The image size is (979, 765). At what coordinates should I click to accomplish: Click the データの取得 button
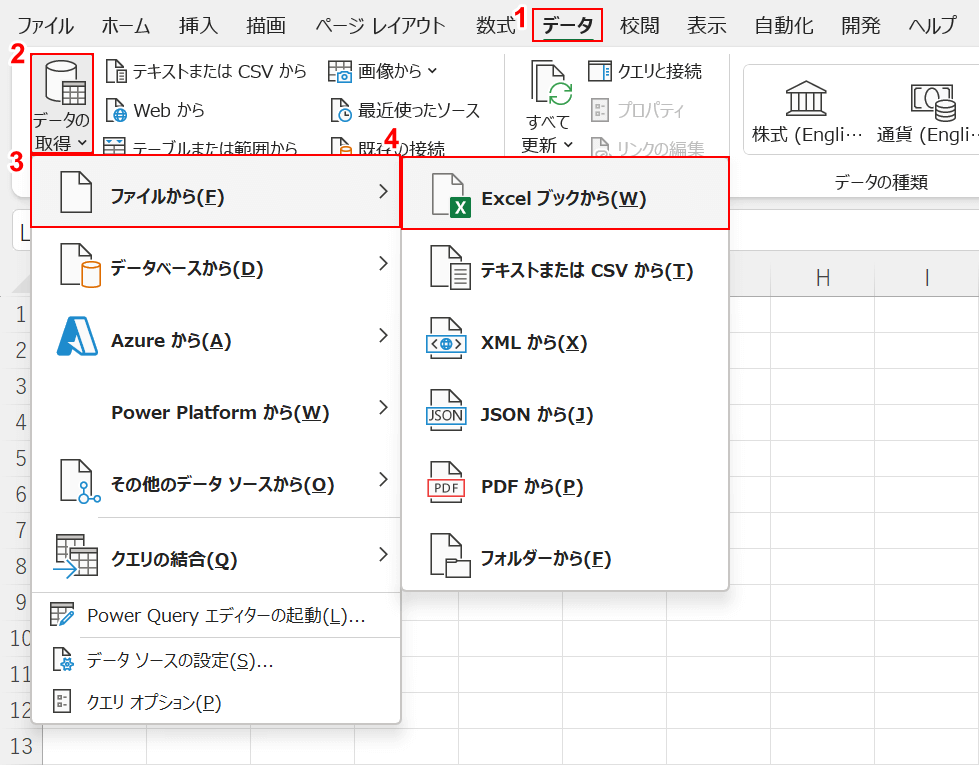tap(61, 100)
